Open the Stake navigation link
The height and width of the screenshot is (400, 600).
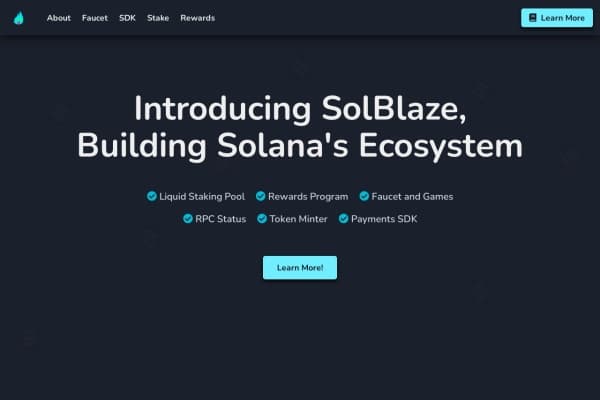coord(158,18)
